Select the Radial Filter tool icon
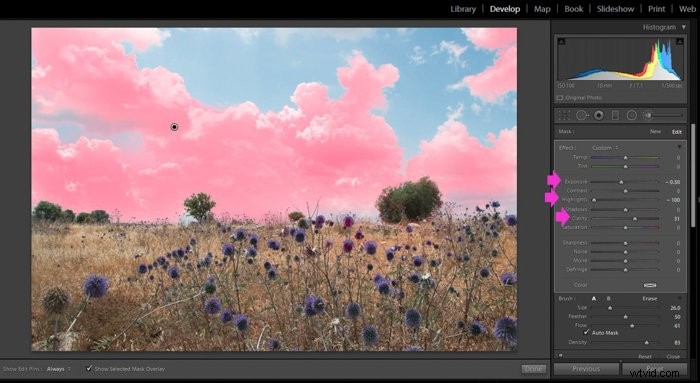 click(631, 115)
